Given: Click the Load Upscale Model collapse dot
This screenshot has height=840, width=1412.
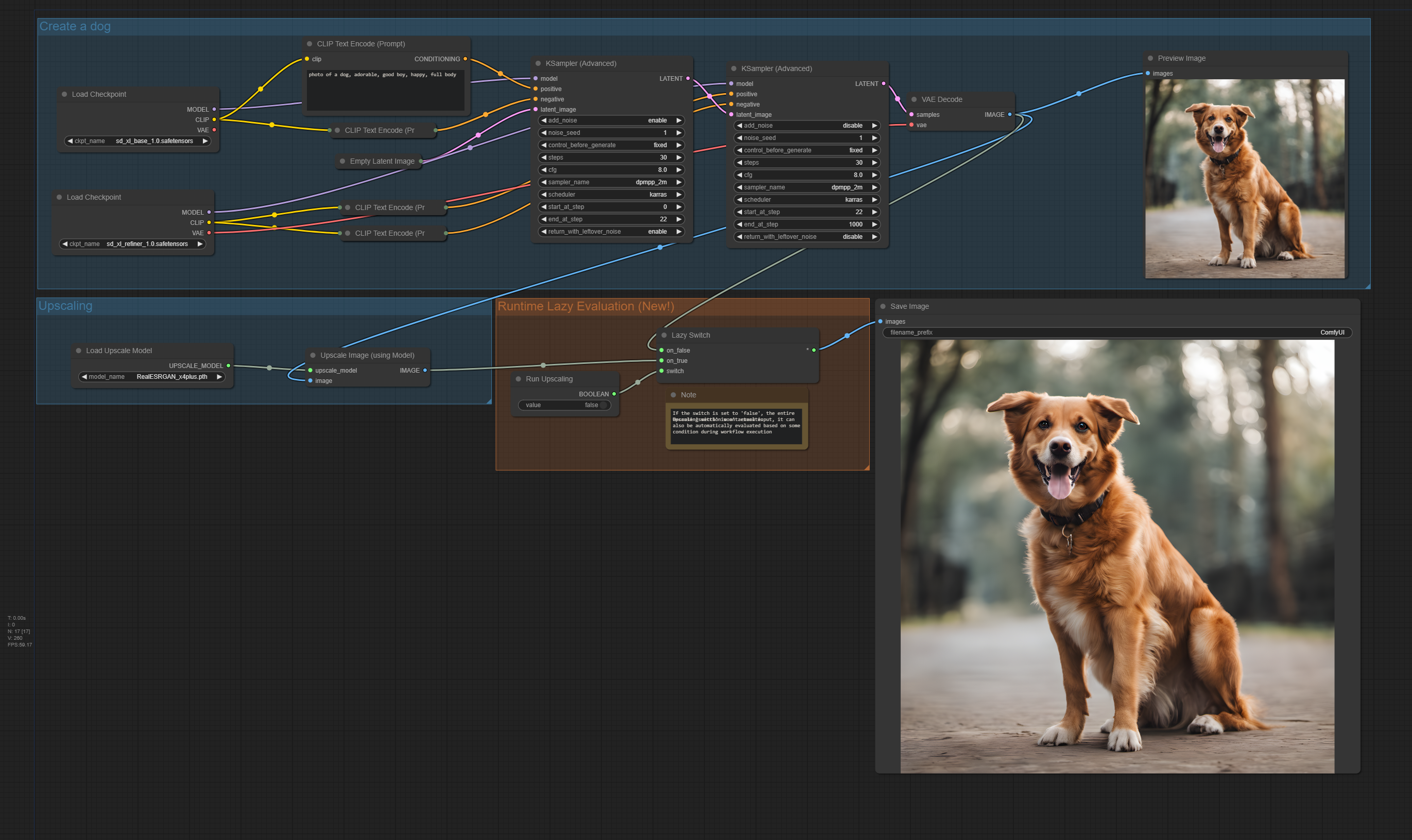Looking at the screenshot, I should coord(79,351).
